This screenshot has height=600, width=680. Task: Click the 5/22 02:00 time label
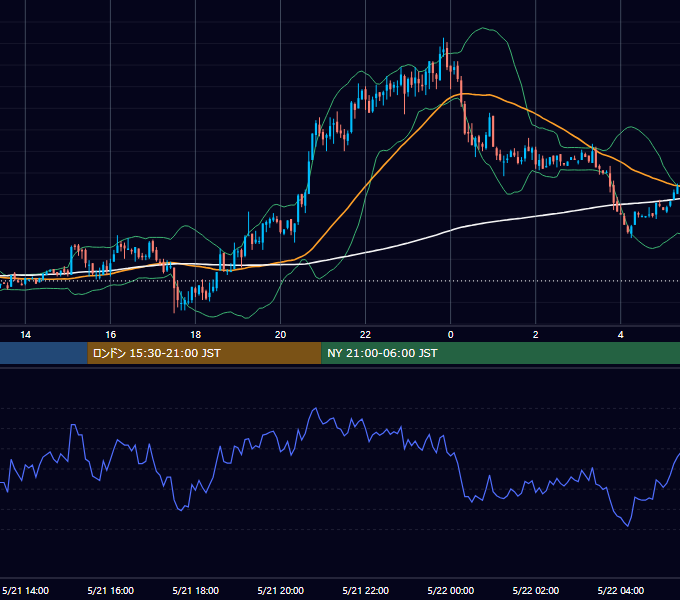pos(536,590)
